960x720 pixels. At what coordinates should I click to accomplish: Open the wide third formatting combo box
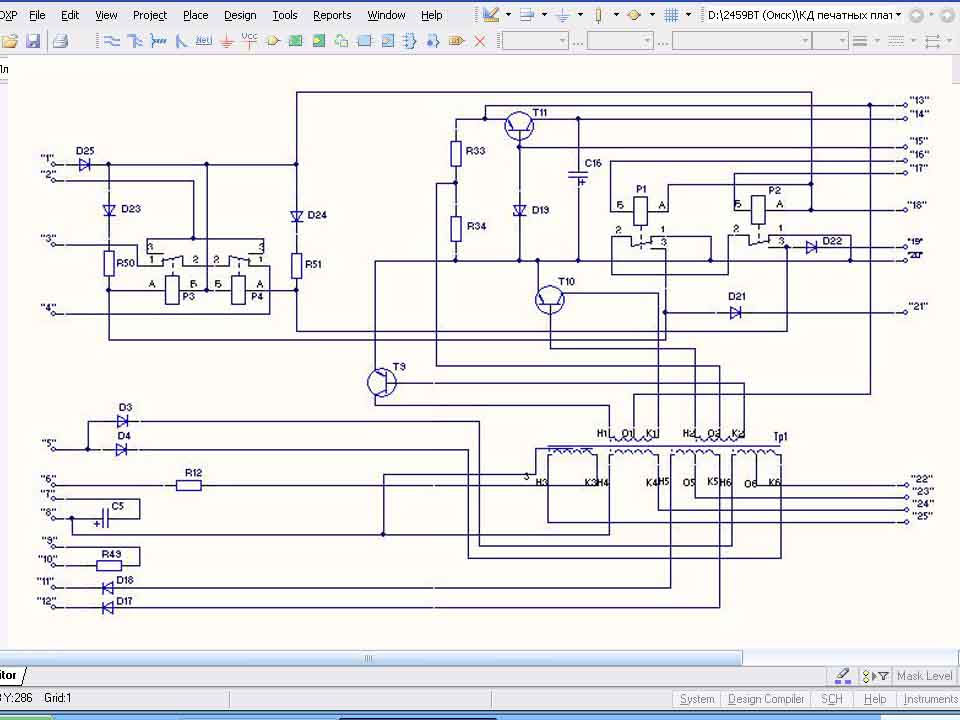[x=741, y=41]
